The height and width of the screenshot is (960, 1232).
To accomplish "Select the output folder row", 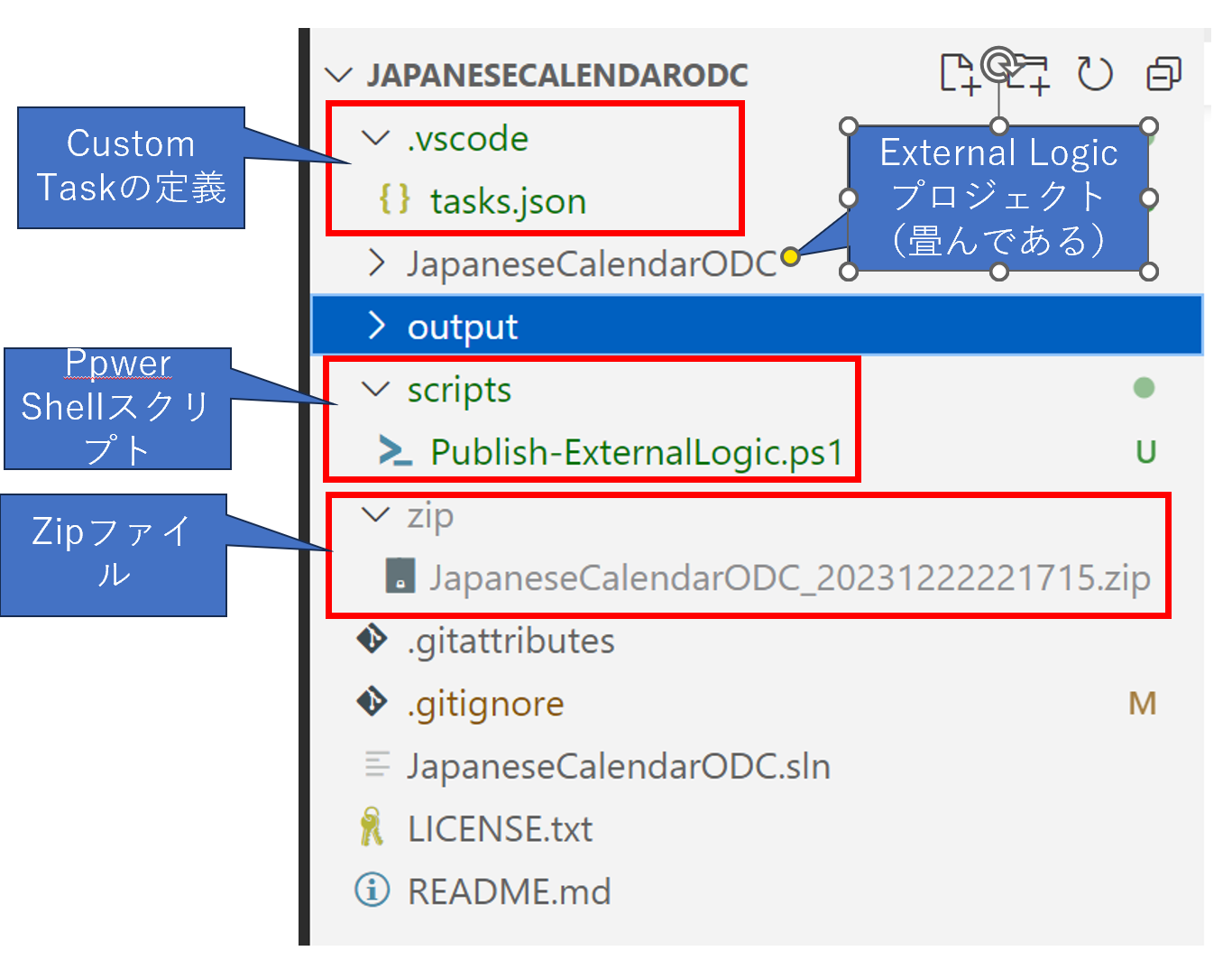I will [x=757, y=326].
